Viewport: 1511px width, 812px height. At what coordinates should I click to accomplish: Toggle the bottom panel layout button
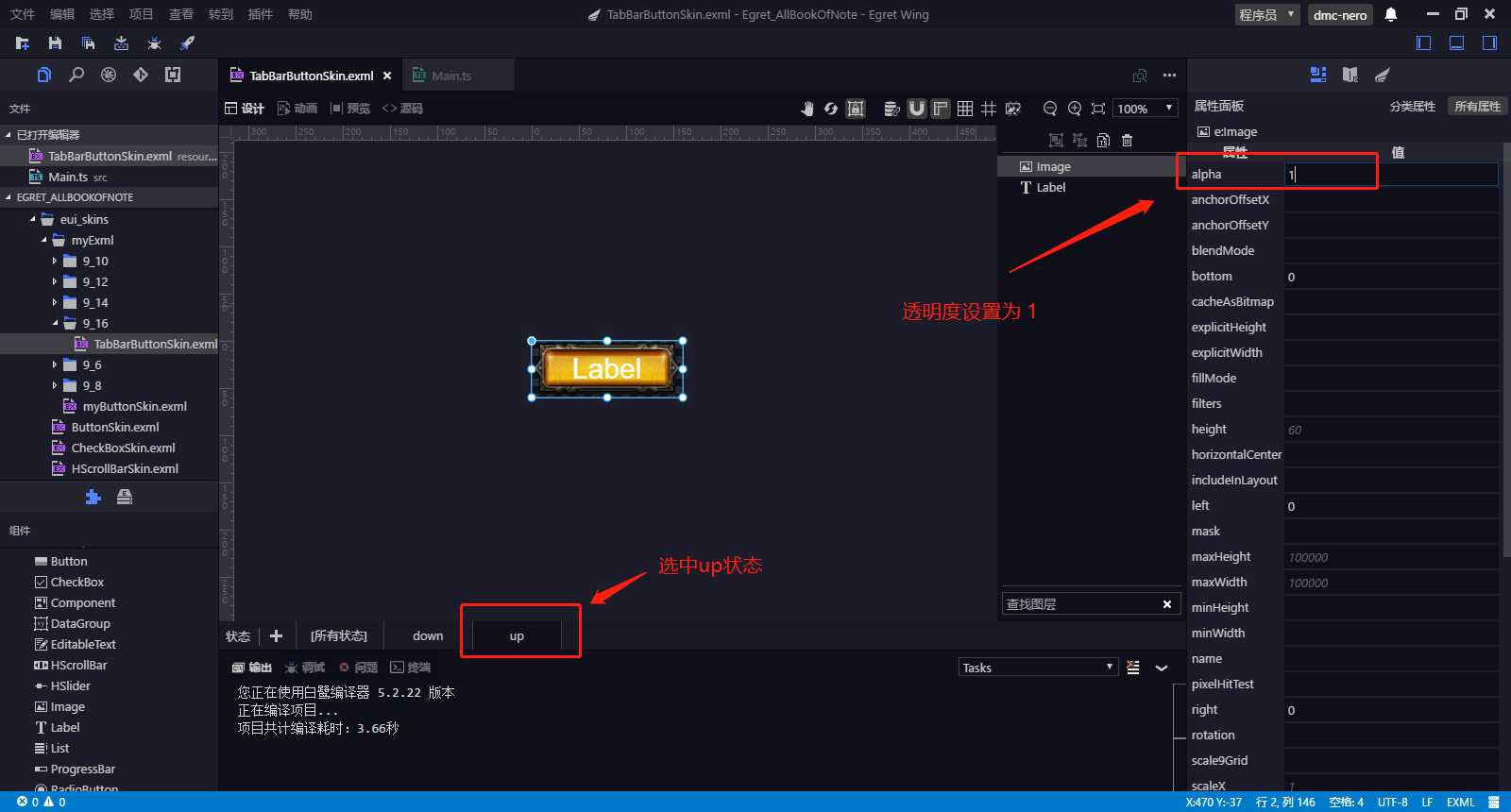(1457, 42)
